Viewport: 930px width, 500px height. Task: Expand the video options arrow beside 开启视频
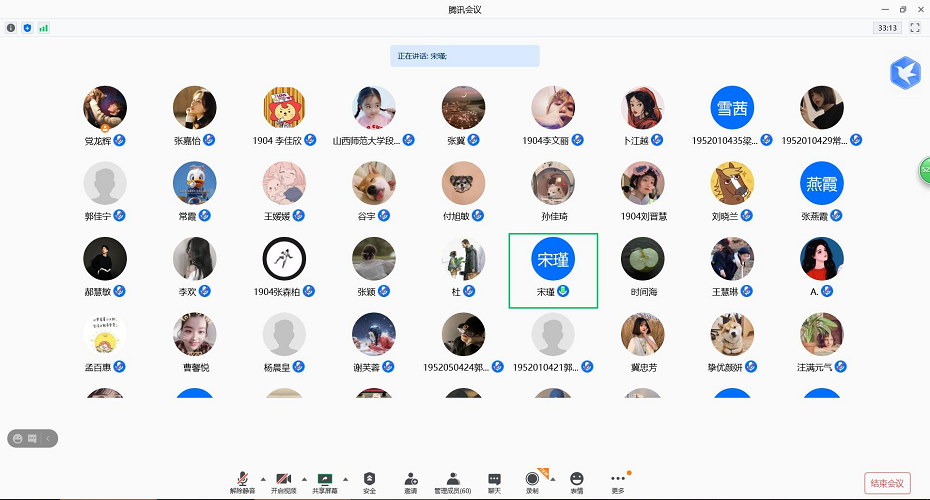[x=304, y=479]
